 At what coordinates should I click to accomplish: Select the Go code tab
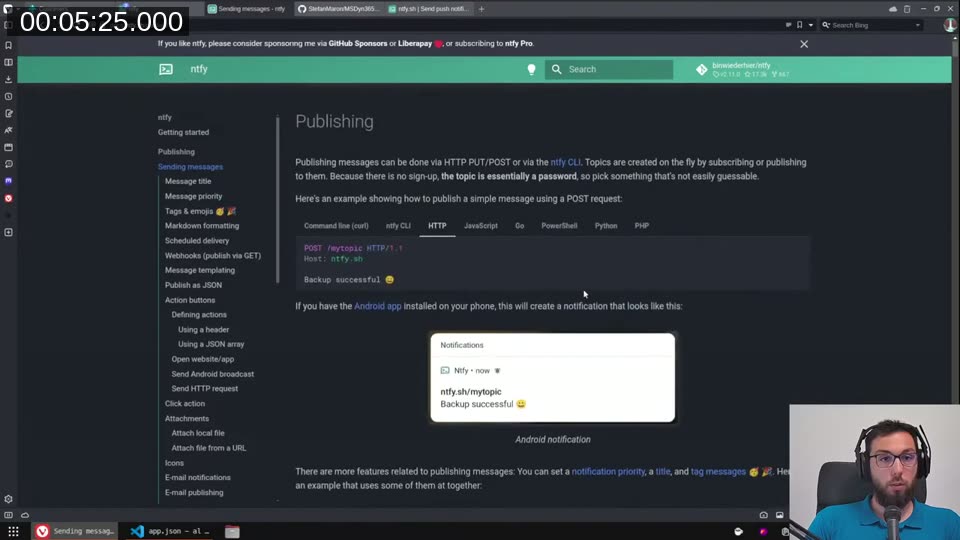click(x=519, y=226)
